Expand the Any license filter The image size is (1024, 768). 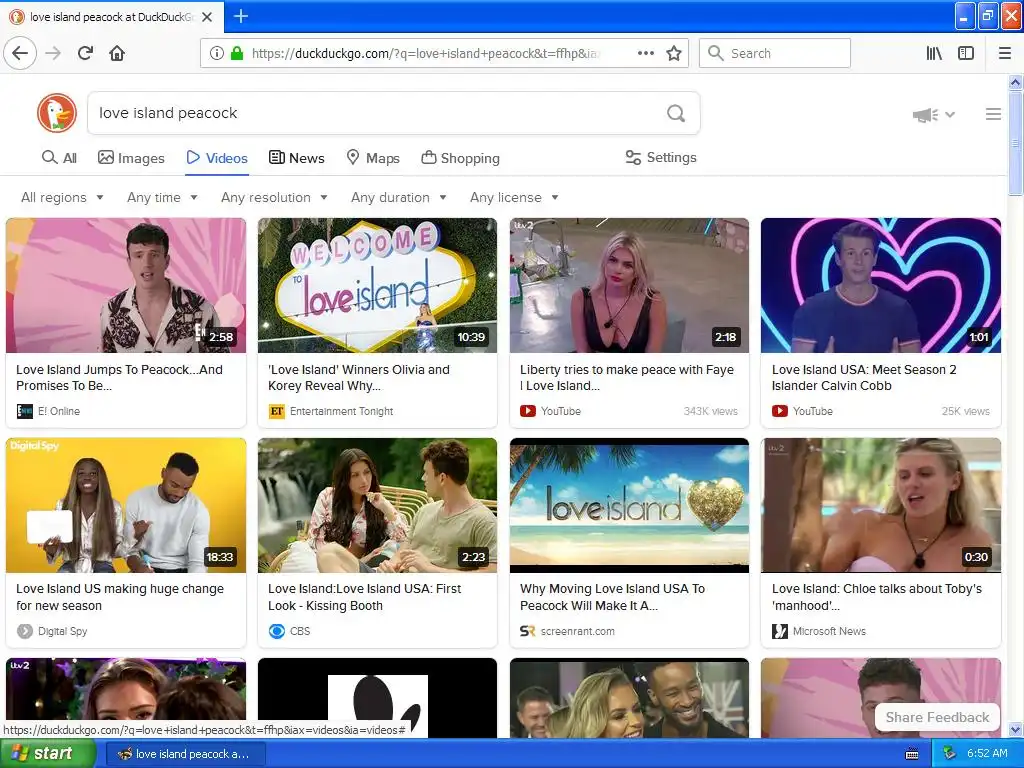[x=514, y=197]
